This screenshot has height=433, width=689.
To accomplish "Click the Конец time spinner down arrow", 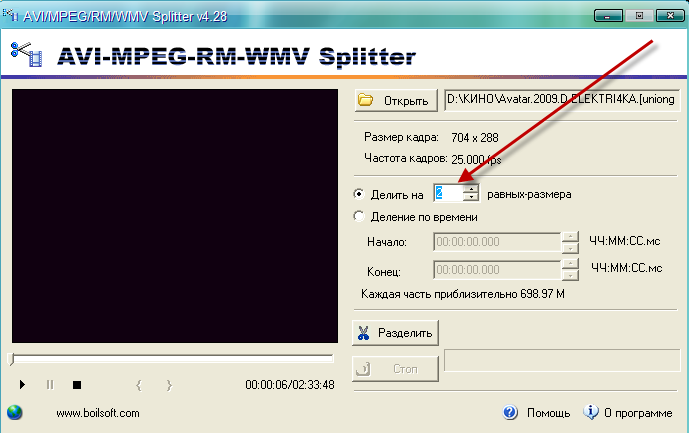I will tap(570, 276).
